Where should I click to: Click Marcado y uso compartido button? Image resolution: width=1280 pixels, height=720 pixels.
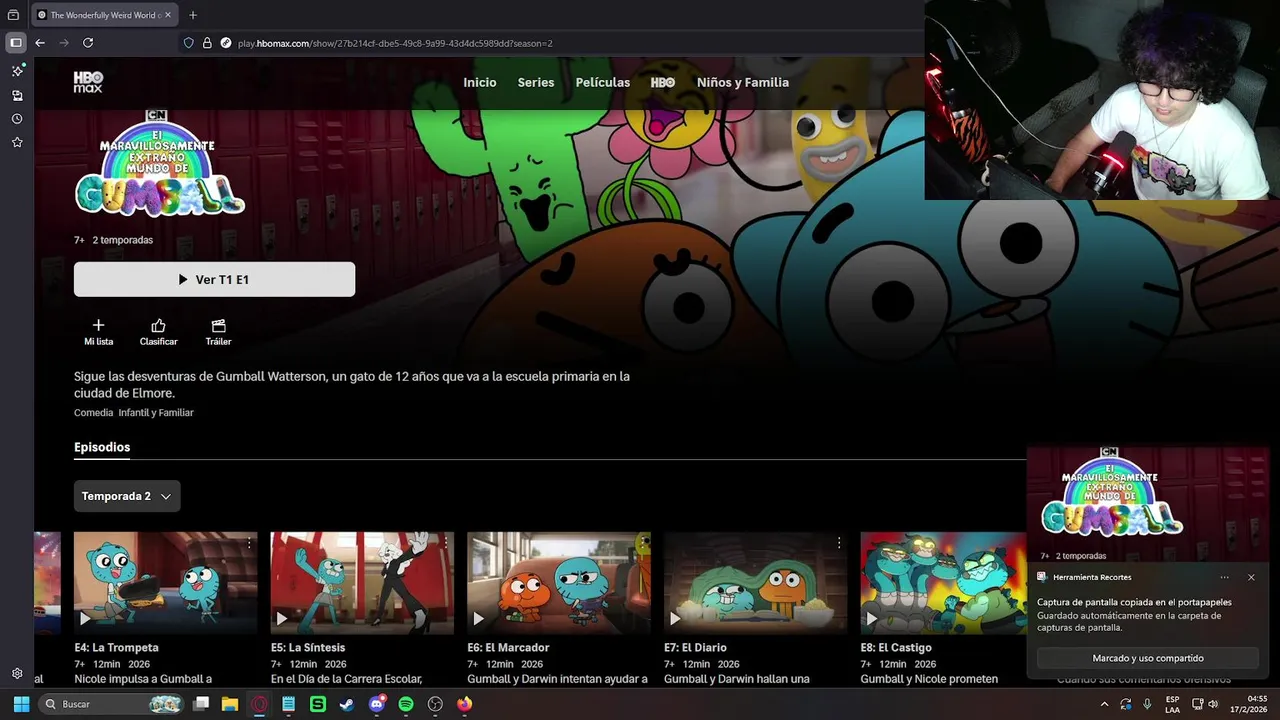pyautogui.click(x=1148, y=658)
